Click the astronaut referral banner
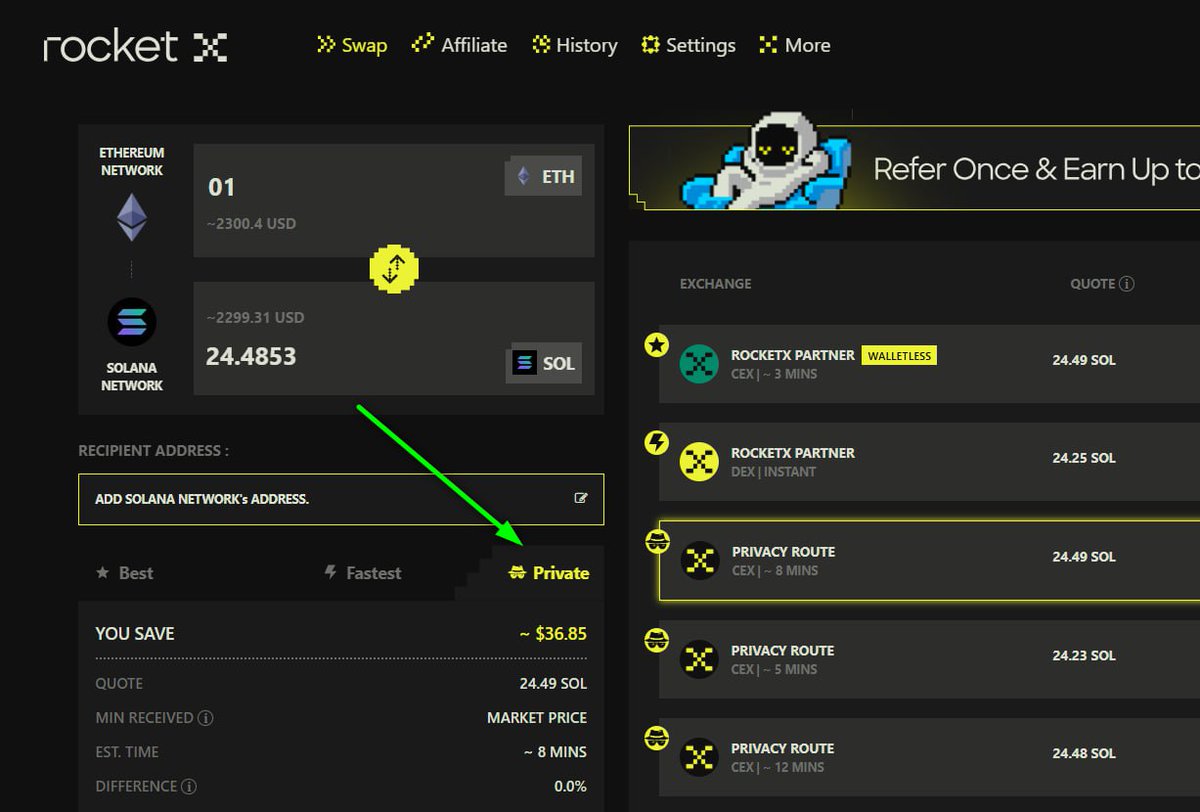 point(914,167)
